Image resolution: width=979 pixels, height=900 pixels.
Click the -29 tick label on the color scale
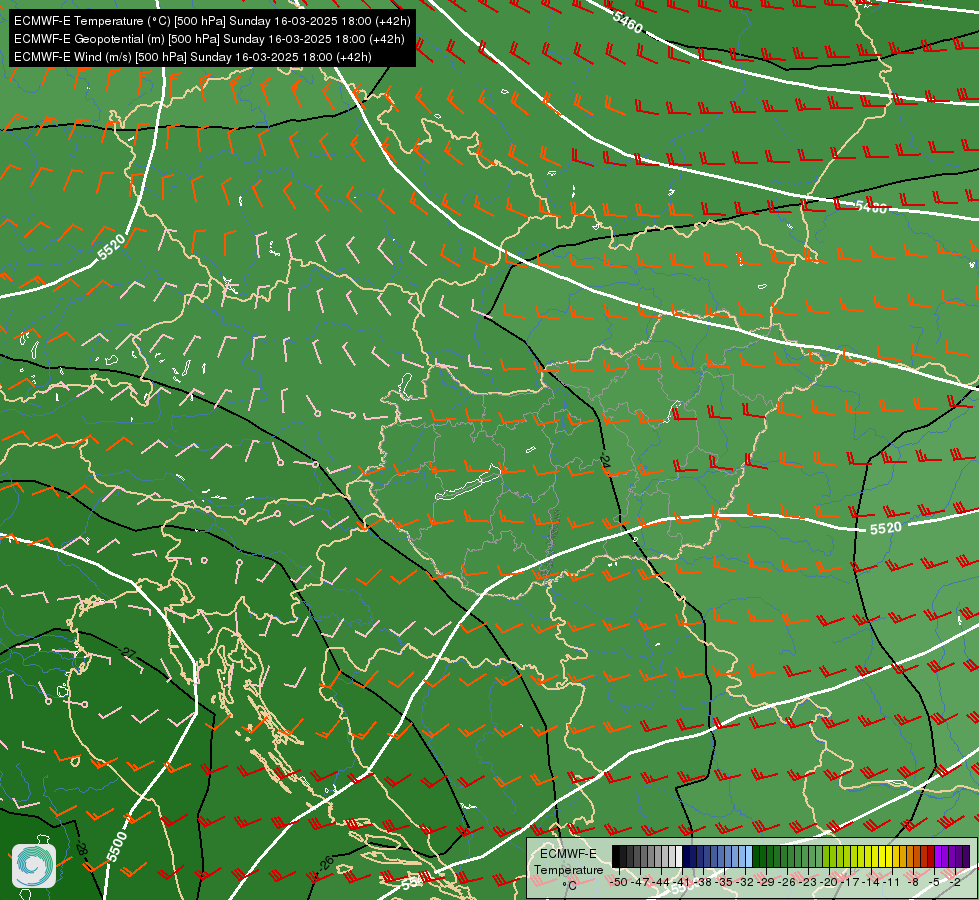click(x=765, y=882)
